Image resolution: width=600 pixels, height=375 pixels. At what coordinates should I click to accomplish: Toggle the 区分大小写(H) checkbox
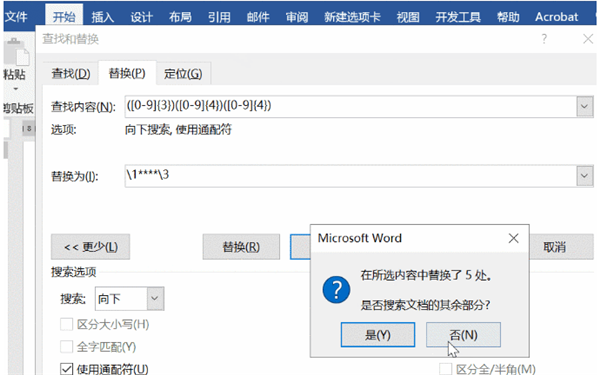coord(67,324)
